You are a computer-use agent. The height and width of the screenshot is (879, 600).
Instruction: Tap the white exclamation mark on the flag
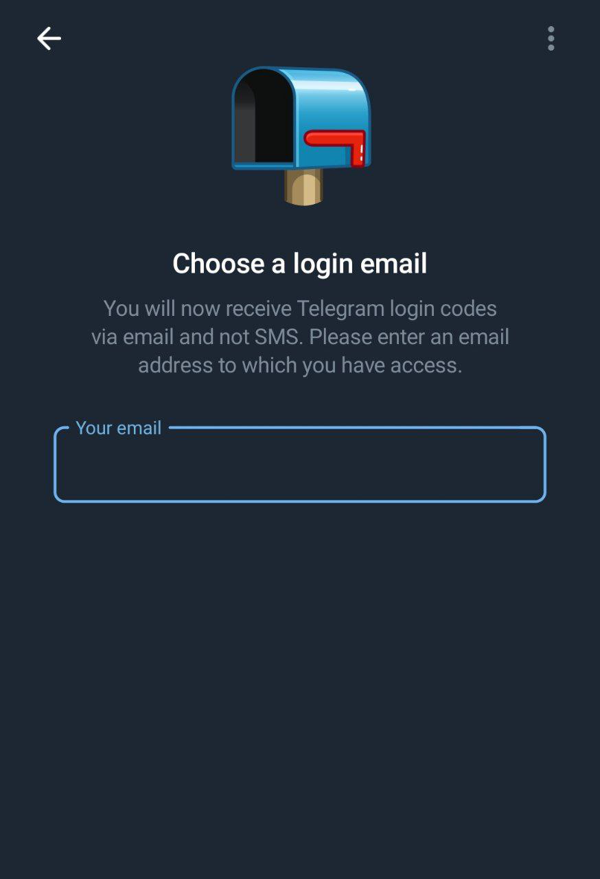pos(362,152)
